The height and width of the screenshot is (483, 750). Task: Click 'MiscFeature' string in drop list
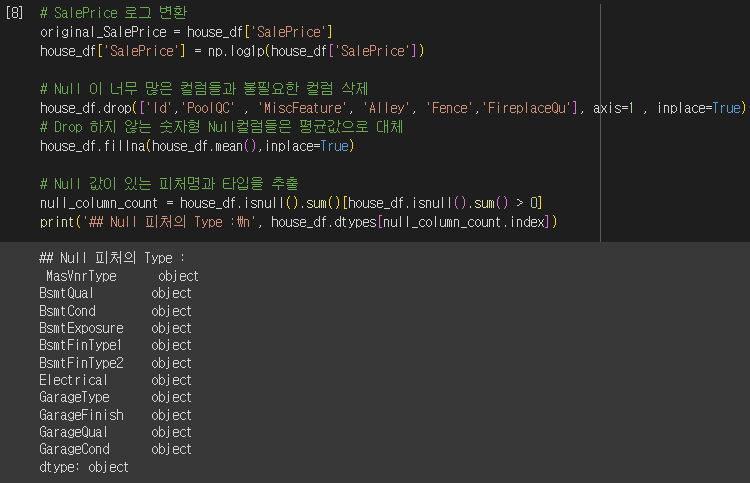tap(302, 108)
